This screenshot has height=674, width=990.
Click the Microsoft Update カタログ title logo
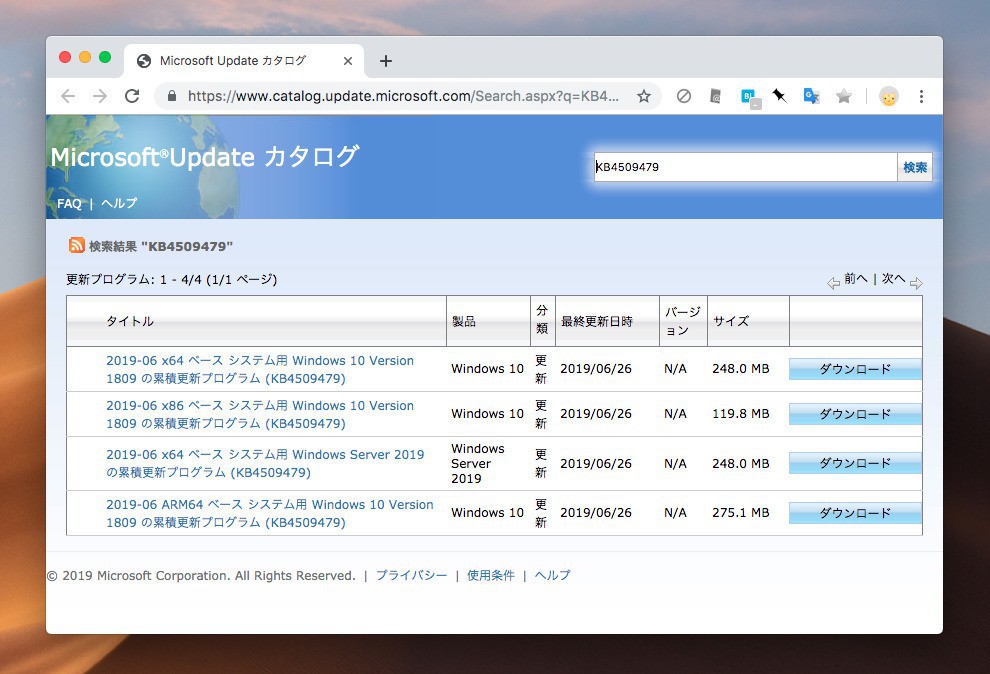click(x=205, y=157)
